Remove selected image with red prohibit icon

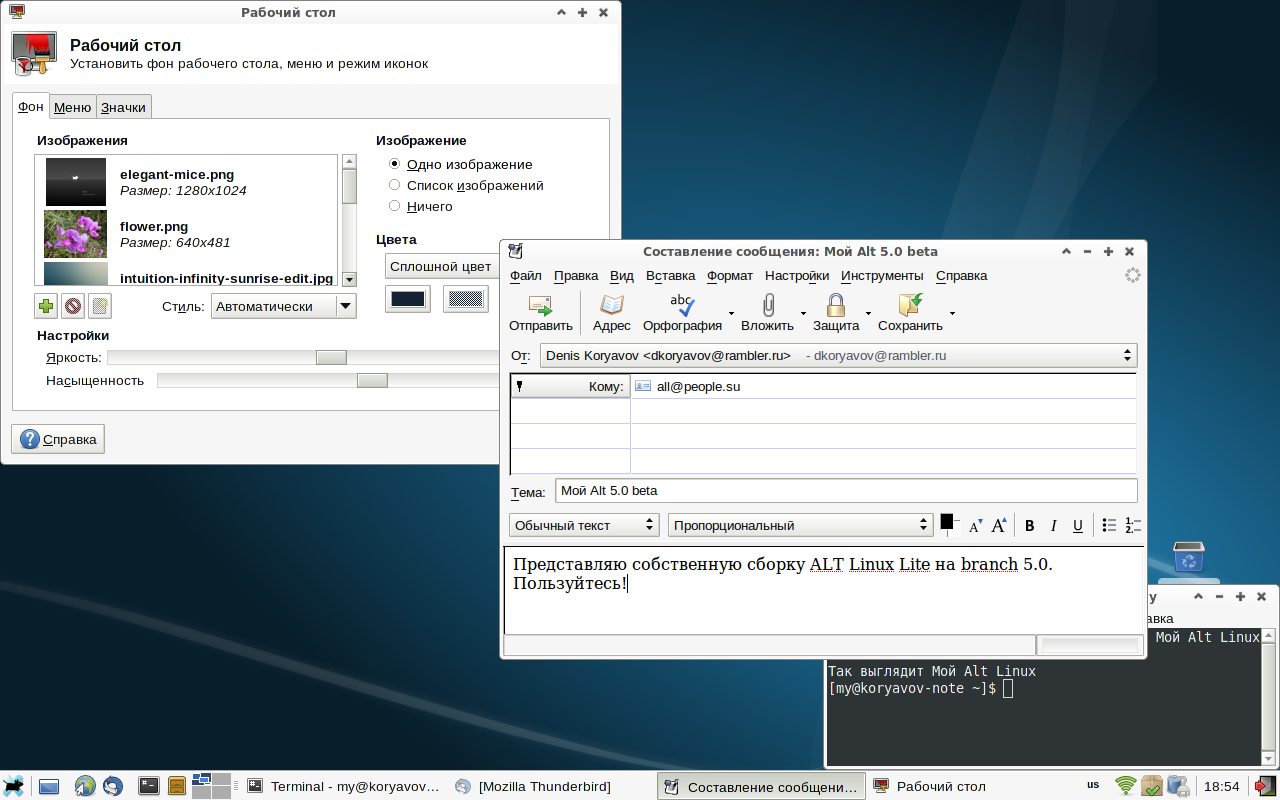pos(73,306)
